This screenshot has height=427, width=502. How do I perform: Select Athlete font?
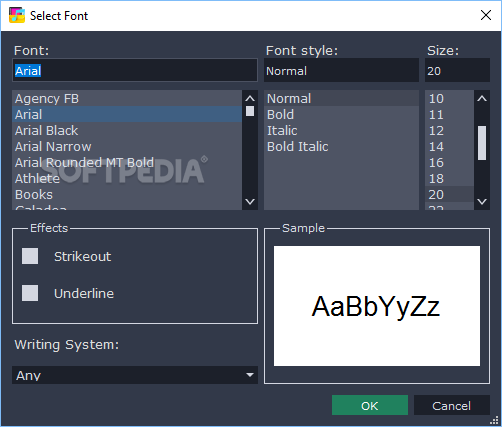coord(127,178)
